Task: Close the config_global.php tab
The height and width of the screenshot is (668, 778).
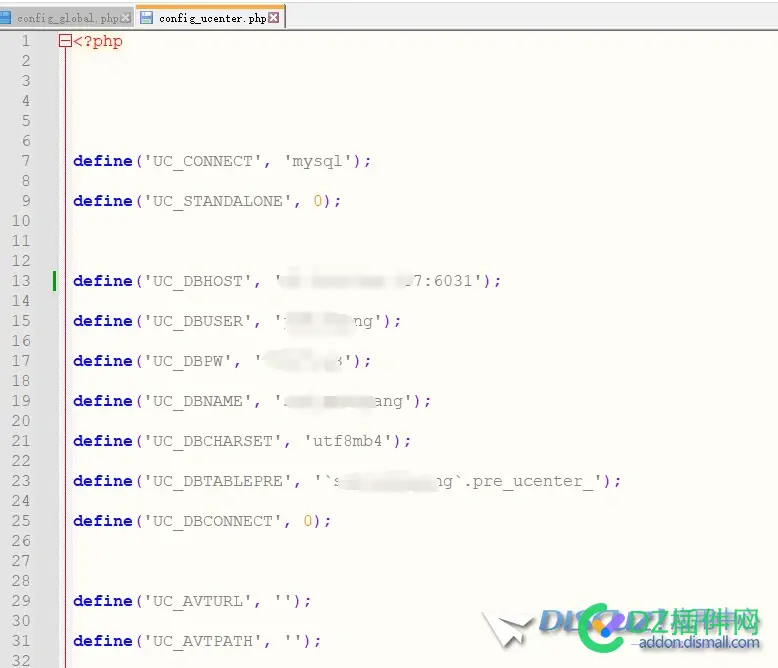Action: point(126,18)
